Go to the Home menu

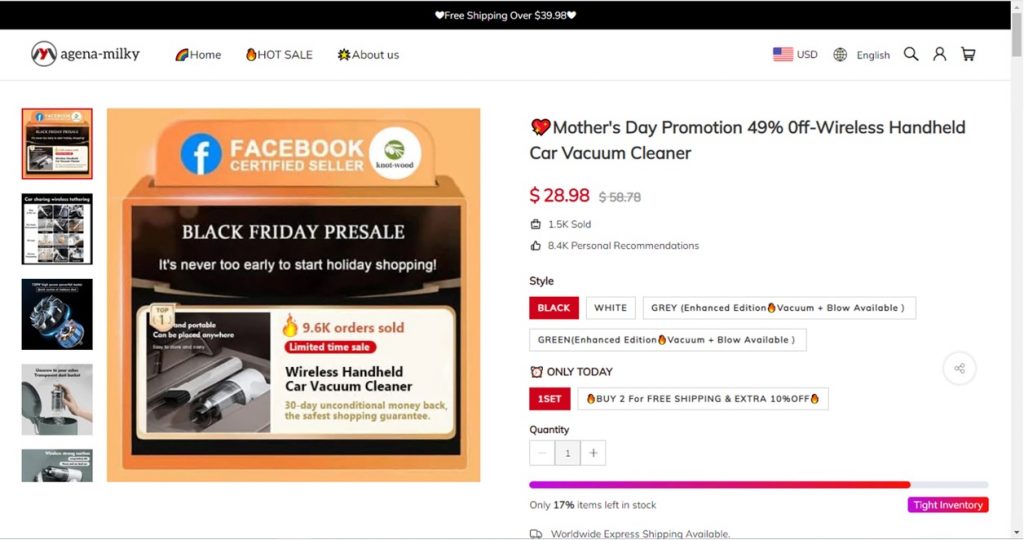198,55
